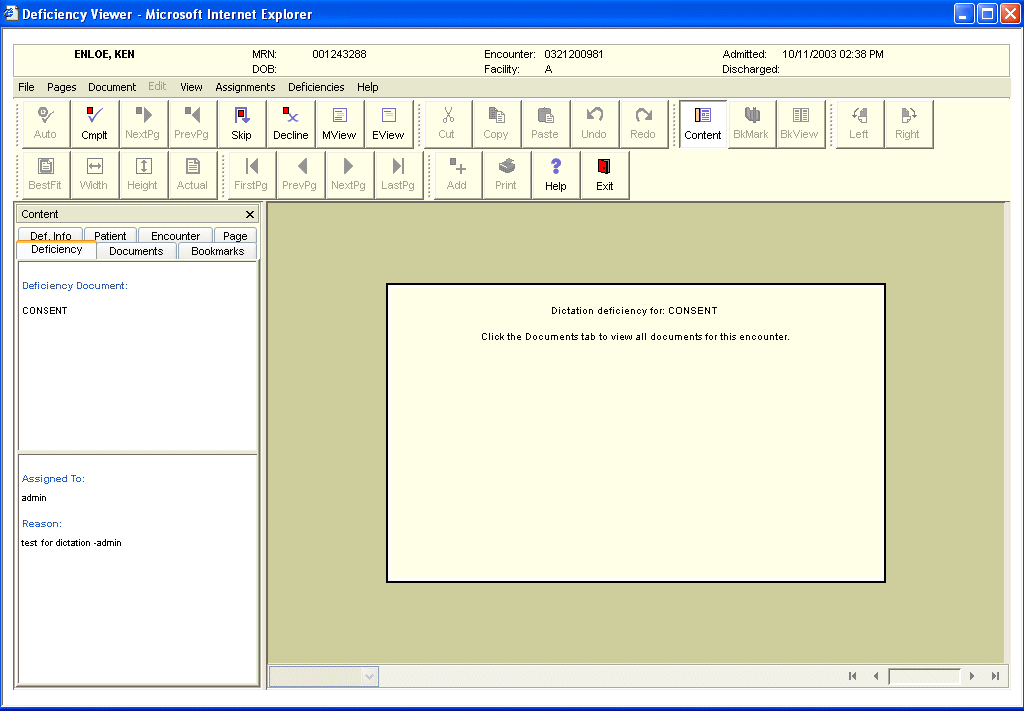The width and height of the screenshot is (1024, 711).
Task: Click next arrow in bottom navigator
Action: pos(972,676)
